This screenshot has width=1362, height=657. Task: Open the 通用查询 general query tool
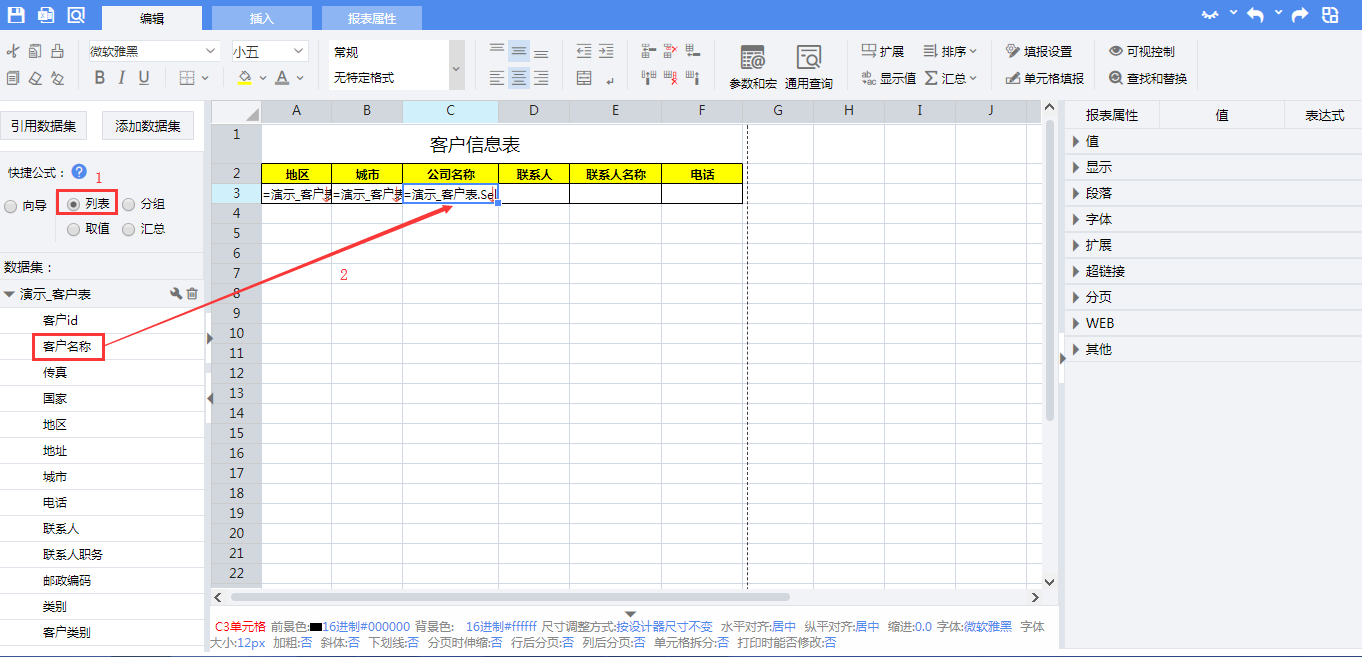tap(808, 66)
